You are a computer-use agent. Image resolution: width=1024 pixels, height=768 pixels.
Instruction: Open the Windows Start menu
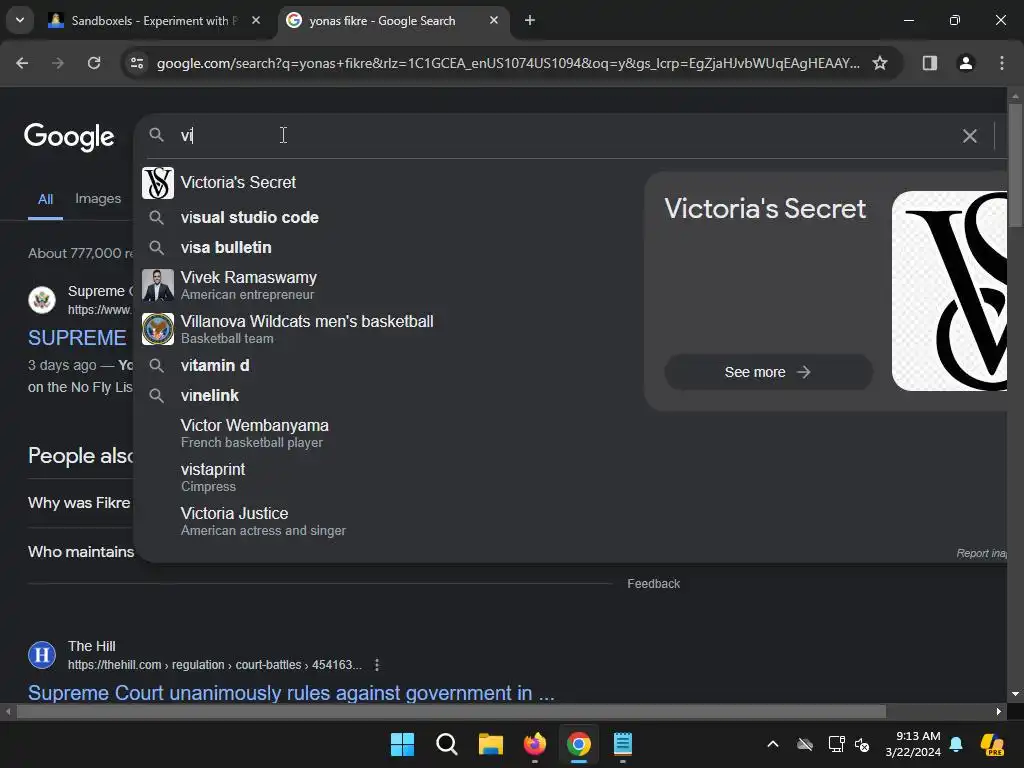[x=402, y=744]
